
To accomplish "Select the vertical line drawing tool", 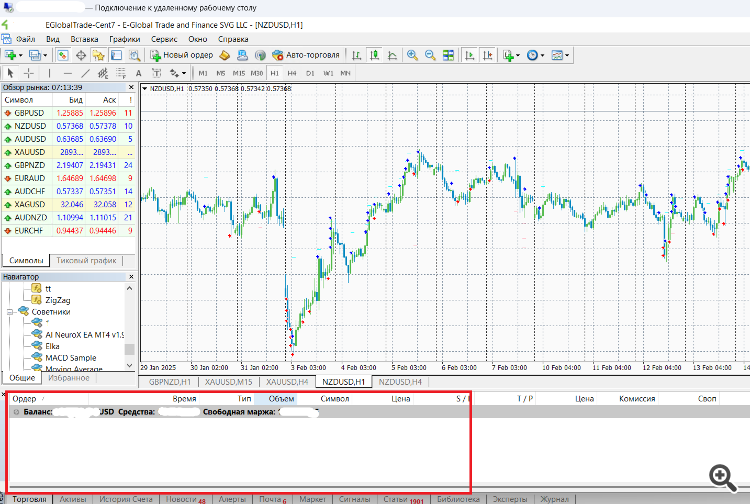I will (48, 73).
